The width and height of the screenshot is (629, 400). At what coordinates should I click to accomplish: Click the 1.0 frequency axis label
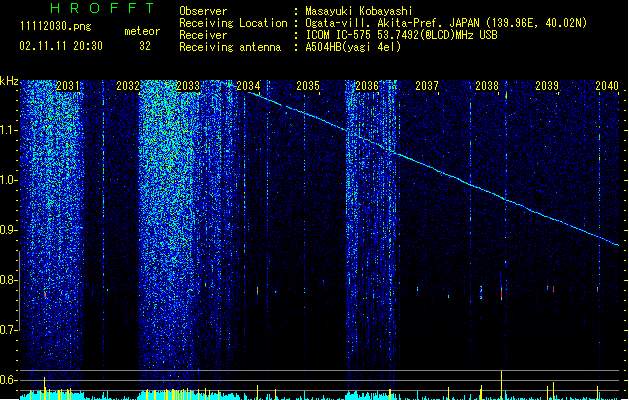click(x=9, y=180)
